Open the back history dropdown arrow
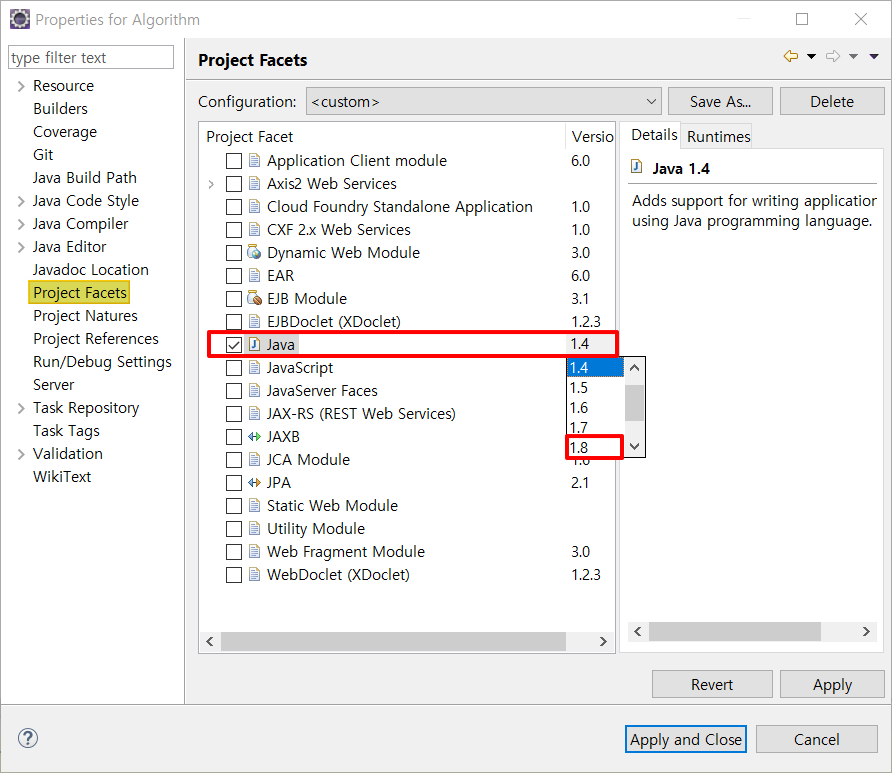Image resolution: width=892 pixels, height=773 pixels. tap(812, 56)
